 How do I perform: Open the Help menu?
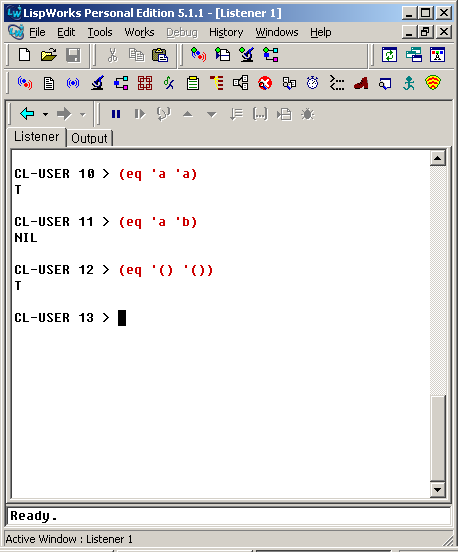[320, 32]
